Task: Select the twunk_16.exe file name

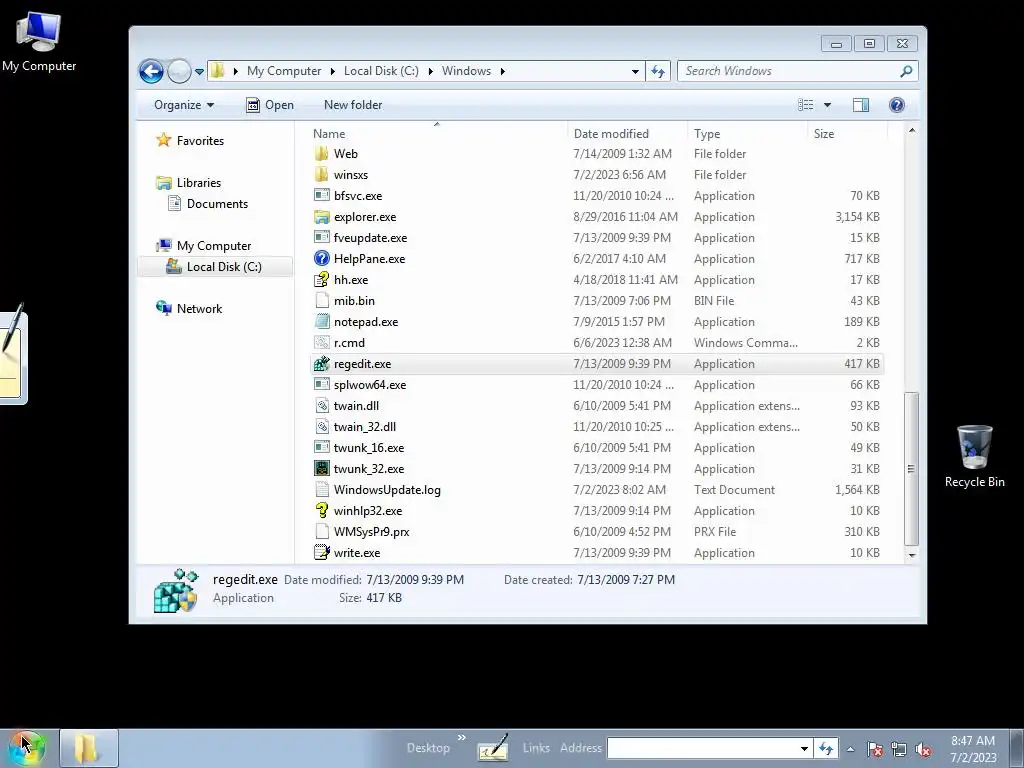Action: (x=368, y=447)
